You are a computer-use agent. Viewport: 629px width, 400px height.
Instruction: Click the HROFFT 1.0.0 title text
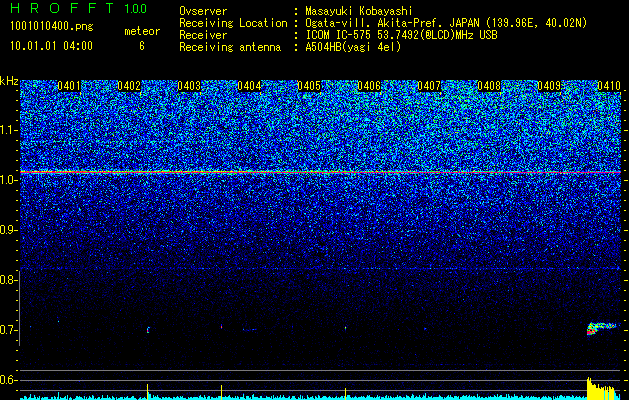tap(79, 8)
